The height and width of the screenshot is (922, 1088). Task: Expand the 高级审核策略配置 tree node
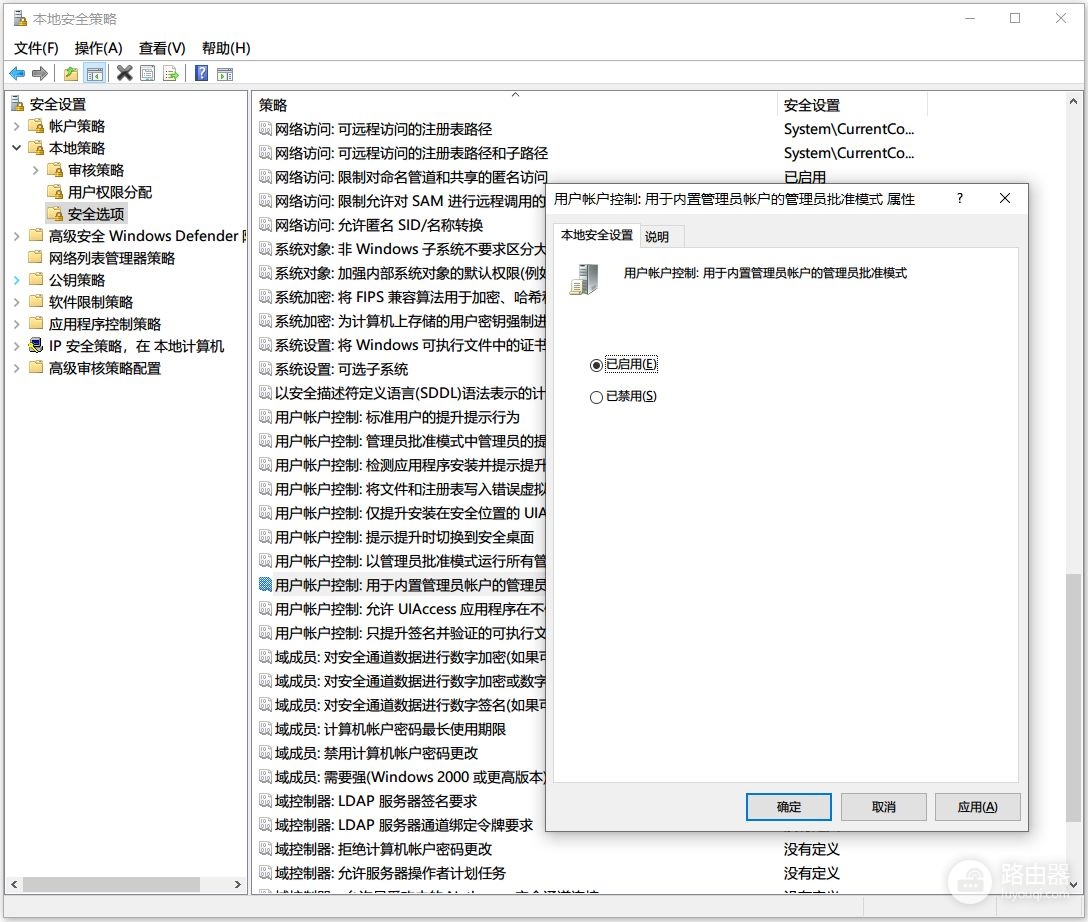17,368
